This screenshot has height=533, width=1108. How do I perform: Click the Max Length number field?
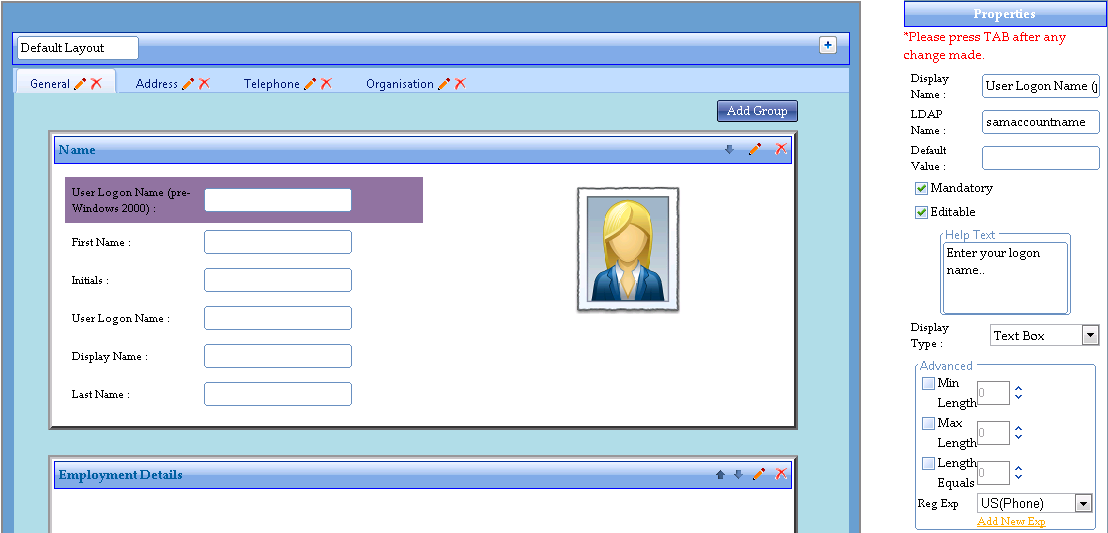point(994,433)
